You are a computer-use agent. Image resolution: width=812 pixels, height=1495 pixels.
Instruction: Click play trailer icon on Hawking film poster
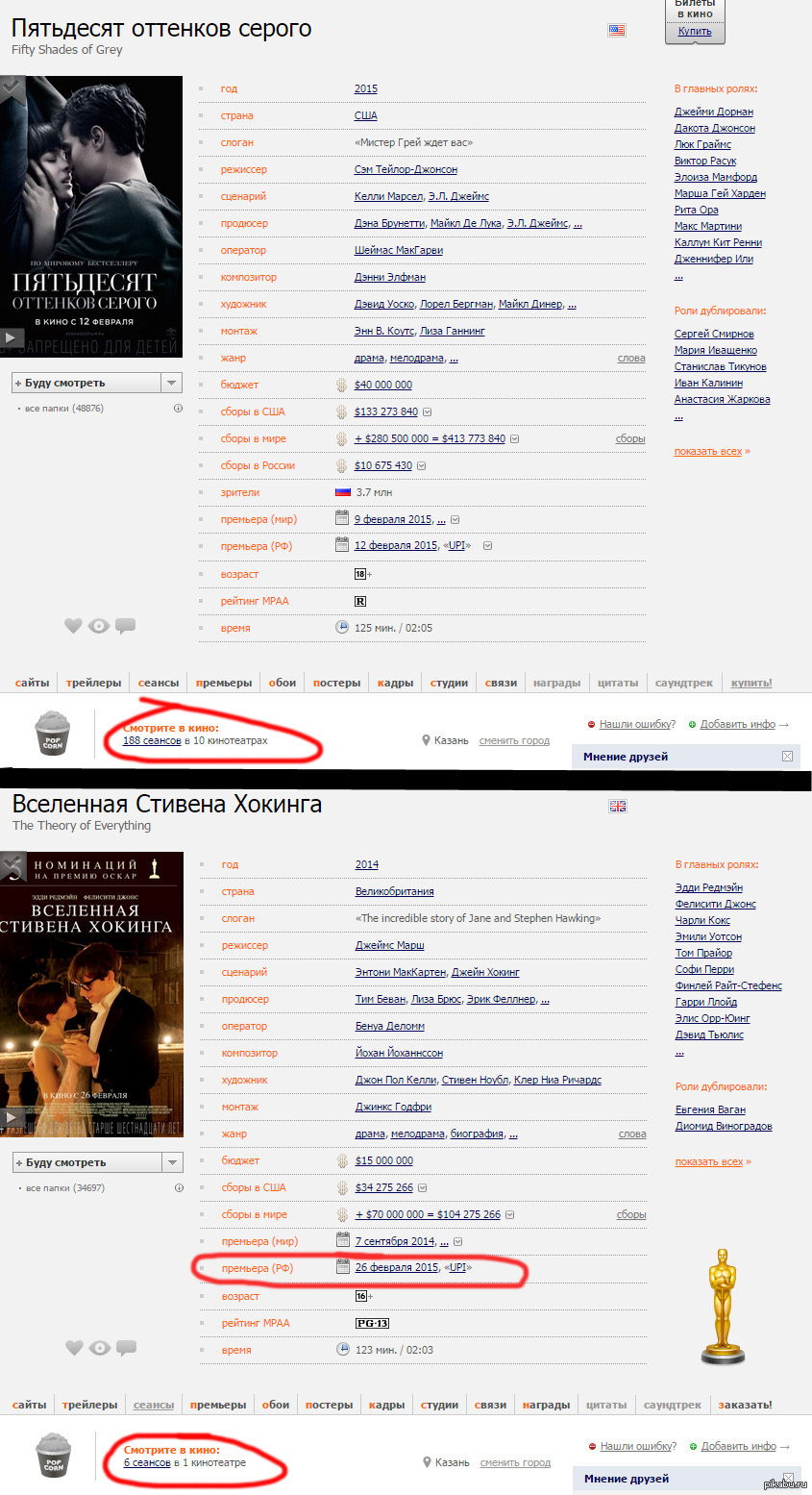12,1117
